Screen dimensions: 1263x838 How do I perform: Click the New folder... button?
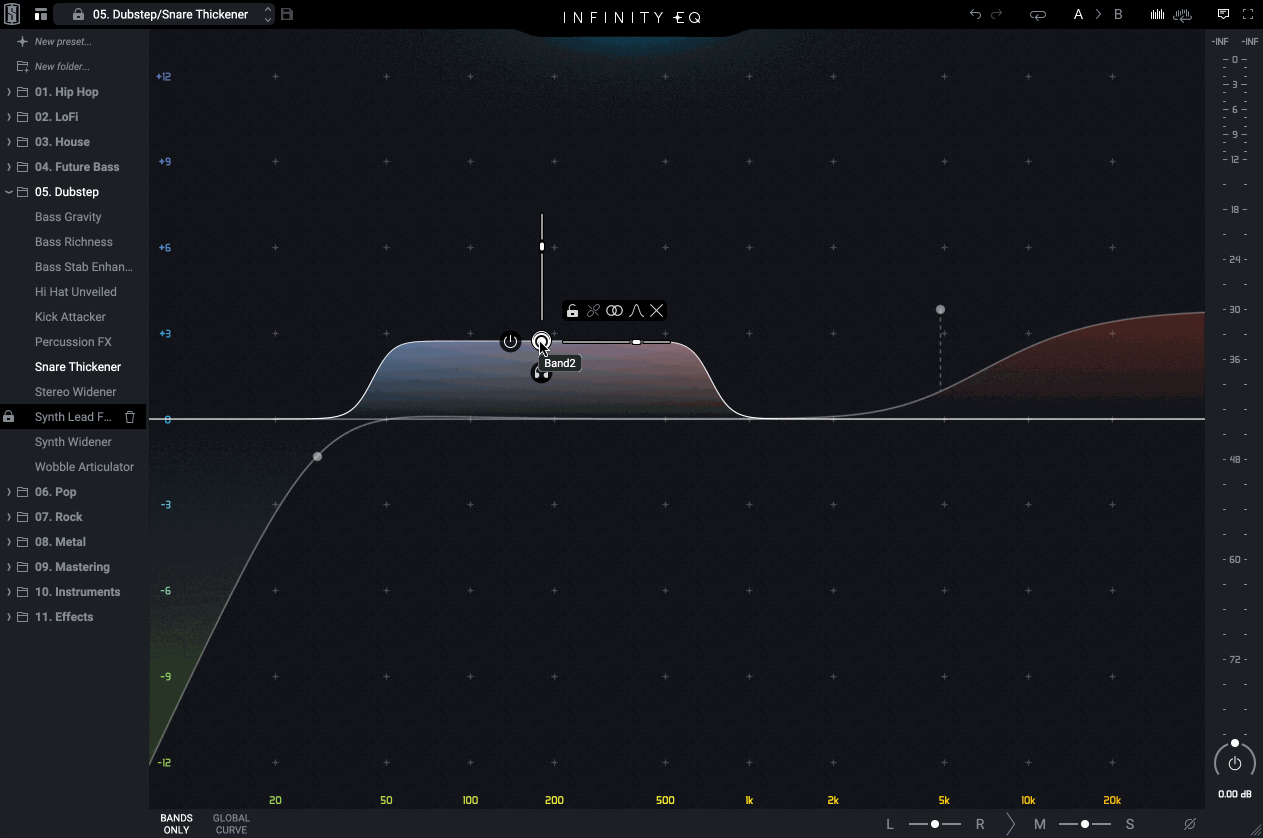point(62,67)
